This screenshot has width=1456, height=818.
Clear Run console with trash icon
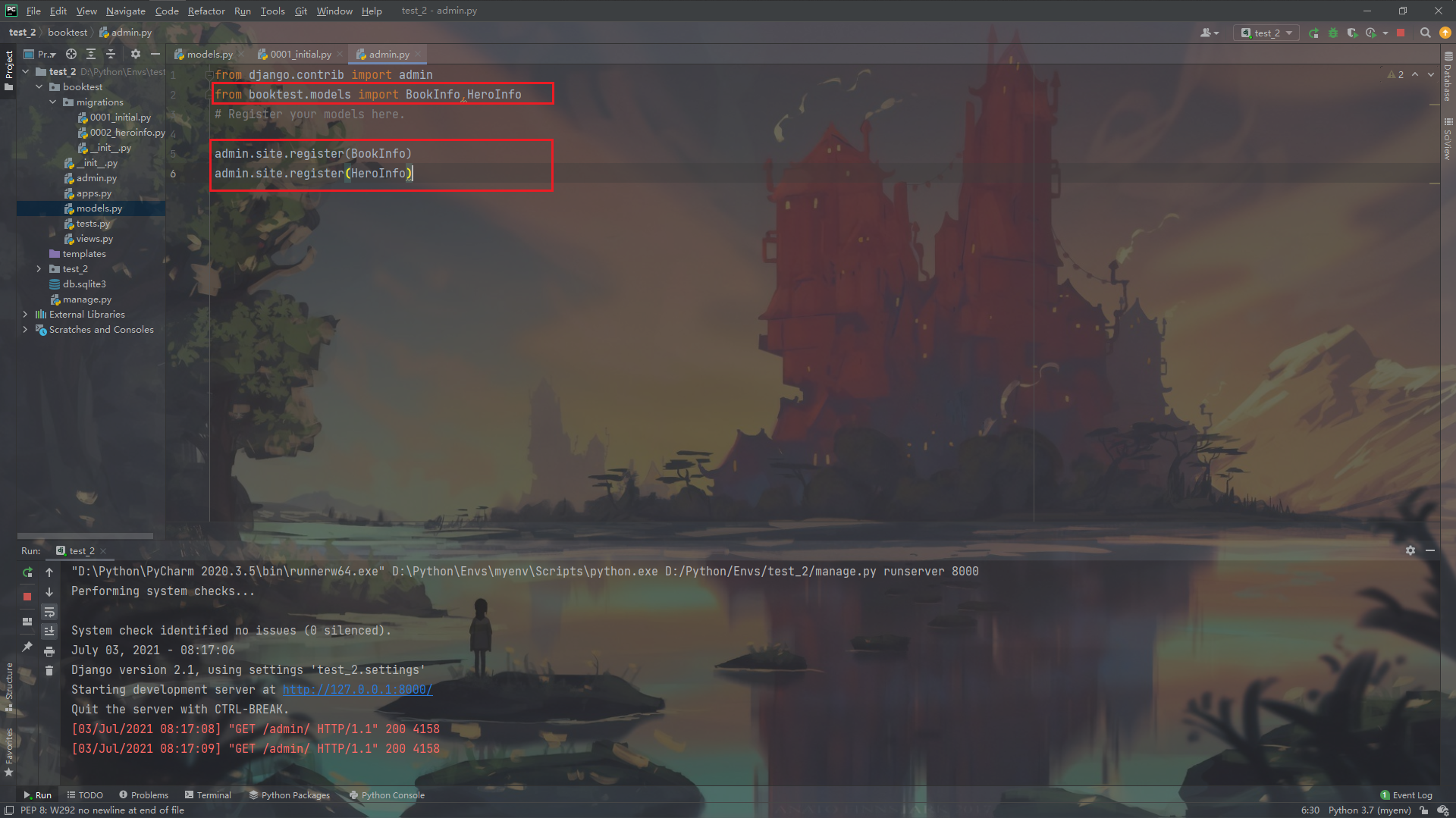pos(49,671)
